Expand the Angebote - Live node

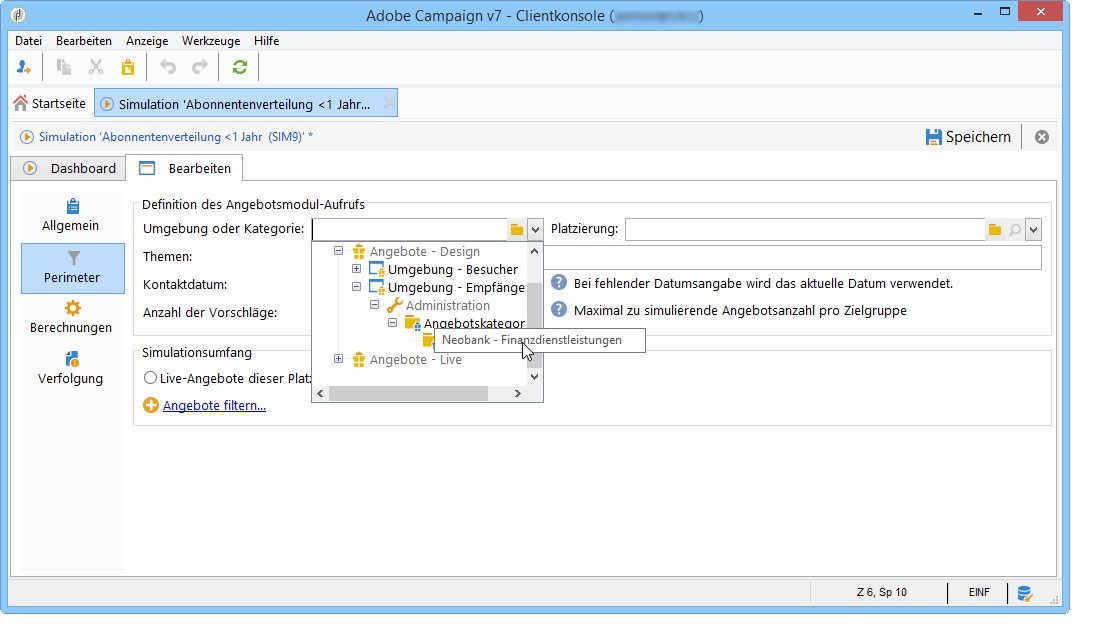339,359
